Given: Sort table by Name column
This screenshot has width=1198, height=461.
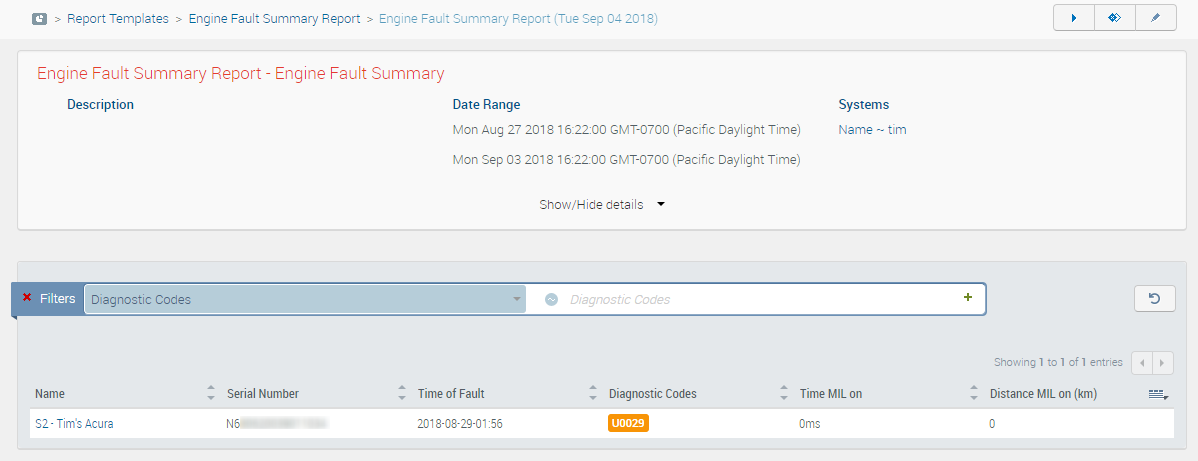Looking at the screenshot, I should pos(210,394).
